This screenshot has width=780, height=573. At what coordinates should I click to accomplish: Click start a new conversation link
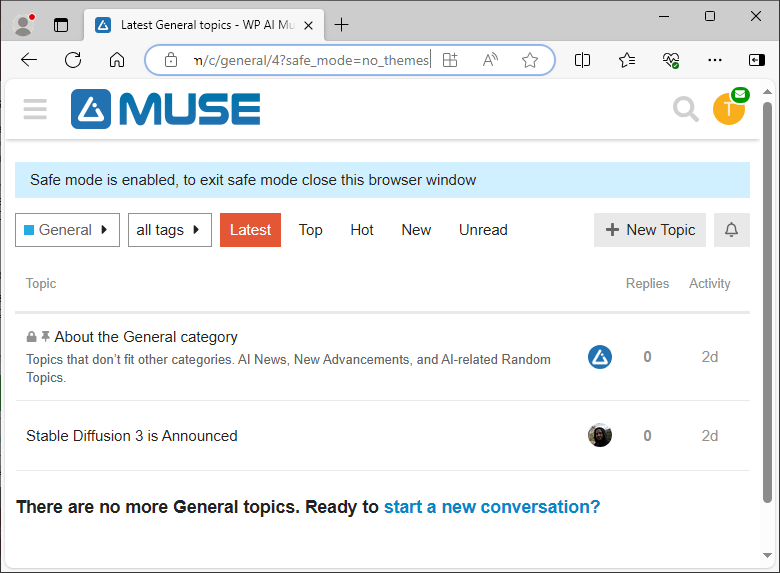[492, 507]
